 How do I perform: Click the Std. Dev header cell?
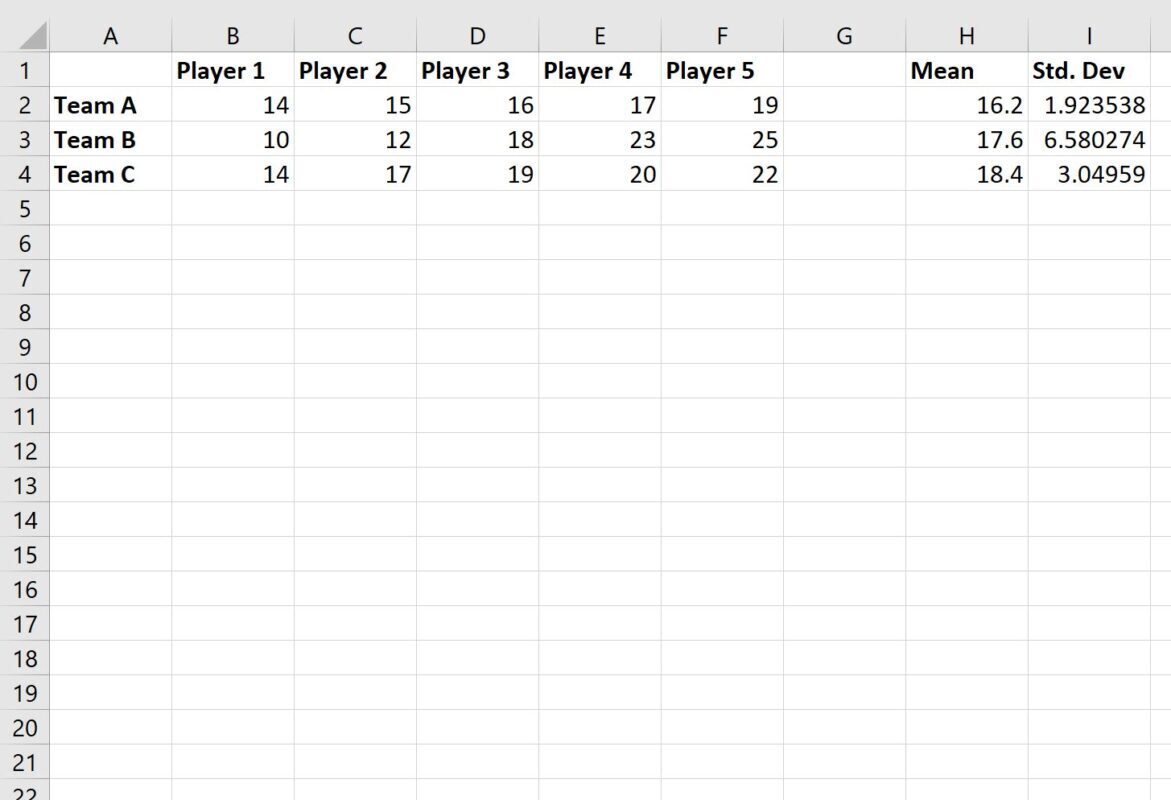[1089, 70]
